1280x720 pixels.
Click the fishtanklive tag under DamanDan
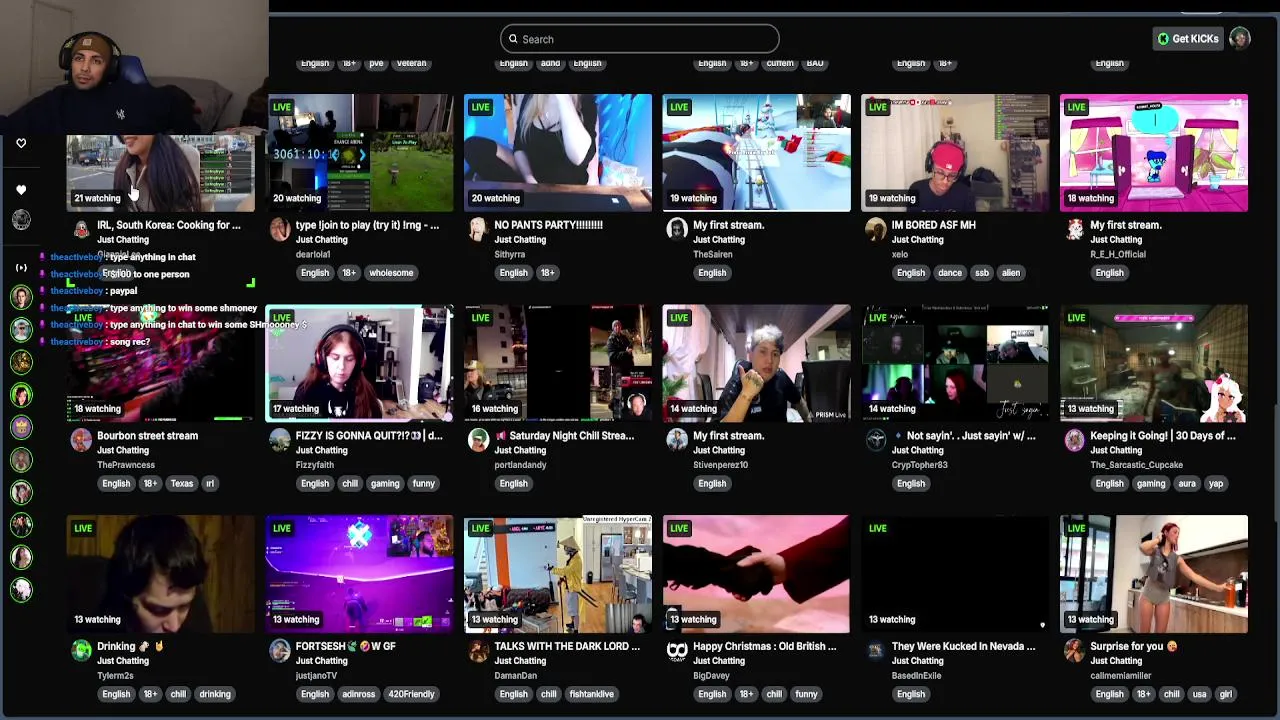[591, 694]
